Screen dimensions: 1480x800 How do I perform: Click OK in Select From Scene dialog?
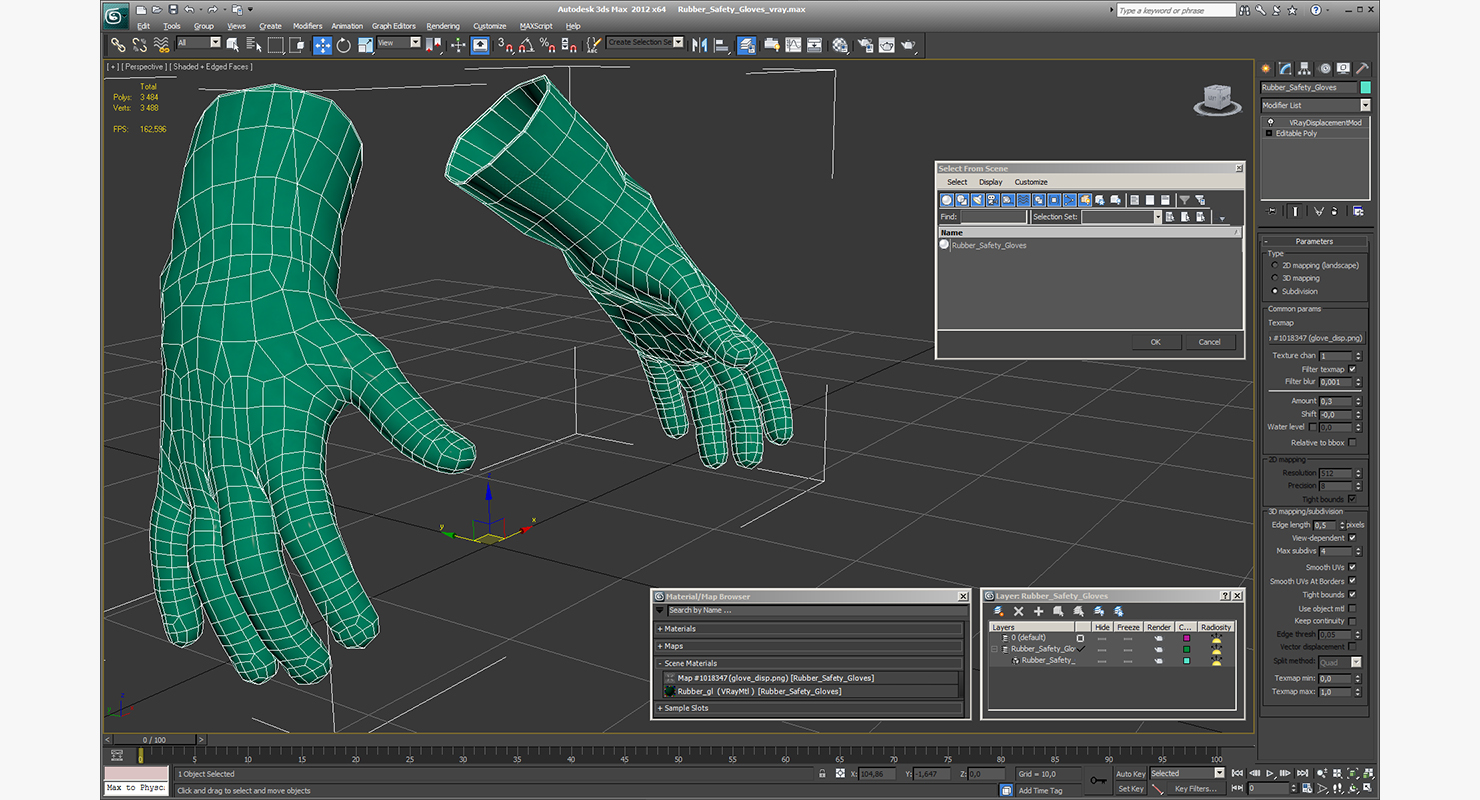pos(1155,342)
